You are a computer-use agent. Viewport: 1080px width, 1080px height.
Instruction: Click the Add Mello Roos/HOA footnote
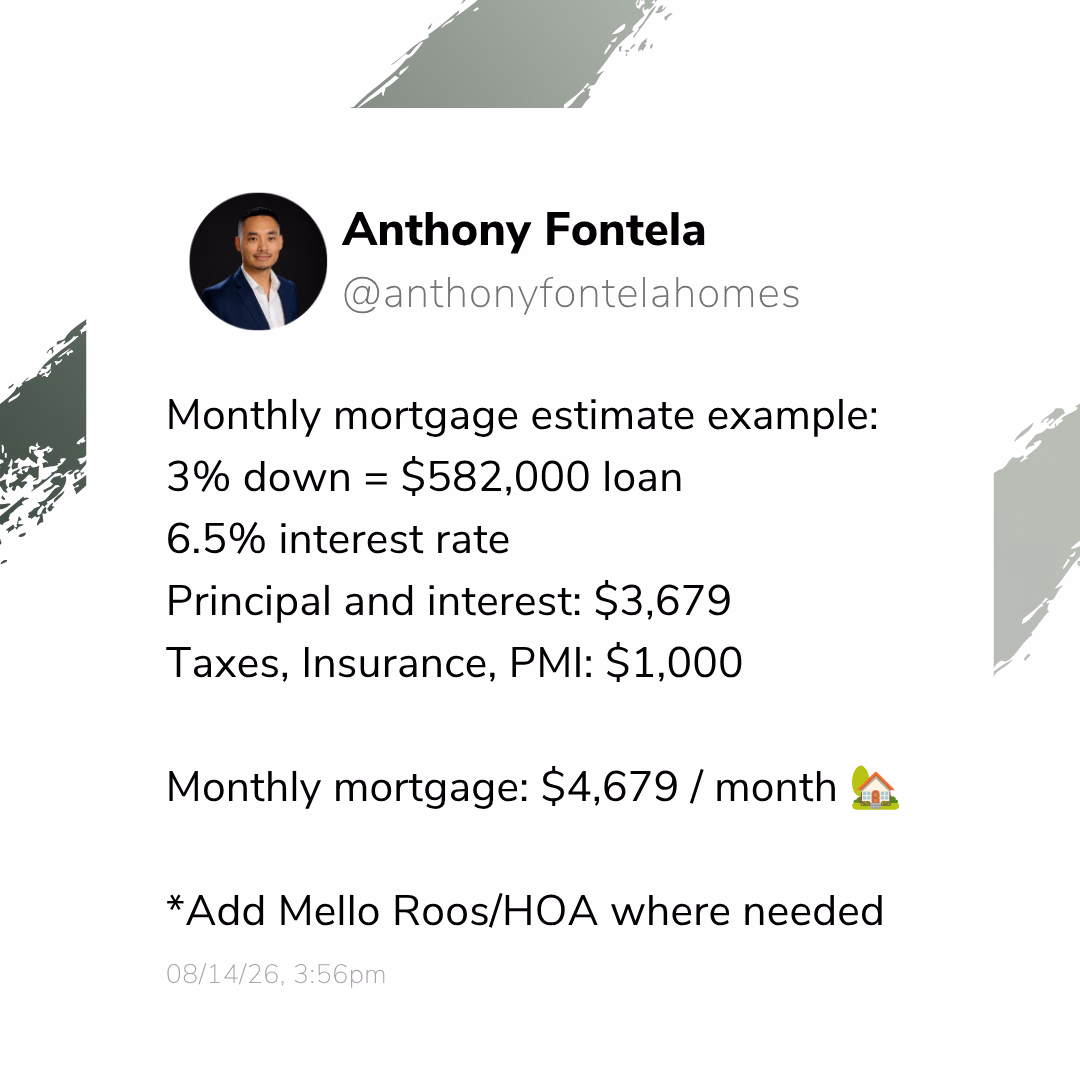[x=525, y=911]
